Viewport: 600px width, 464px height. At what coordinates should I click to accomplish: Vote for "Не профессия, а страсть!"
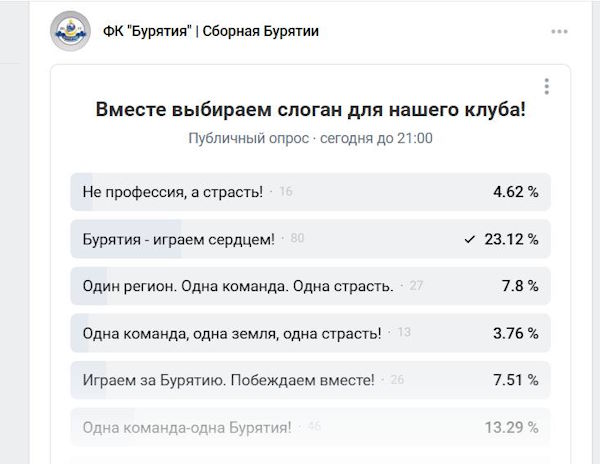tap(173, 191)
